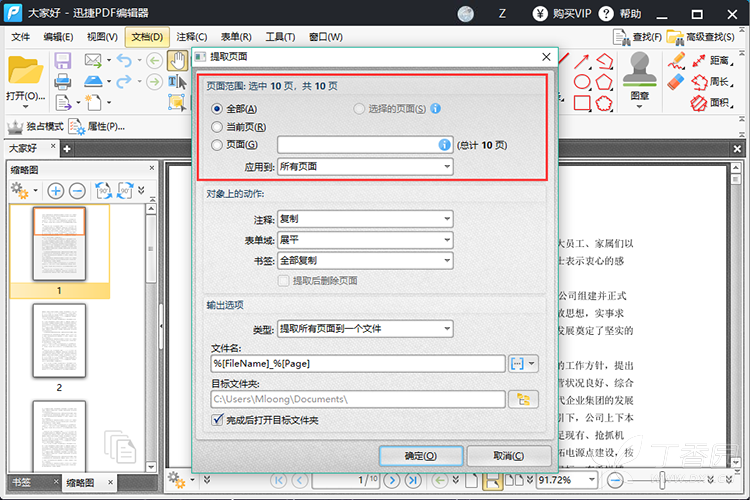Zoom in thumbnails with plus icon
This screenshot has width=750, height=500.
pos(55,190)
